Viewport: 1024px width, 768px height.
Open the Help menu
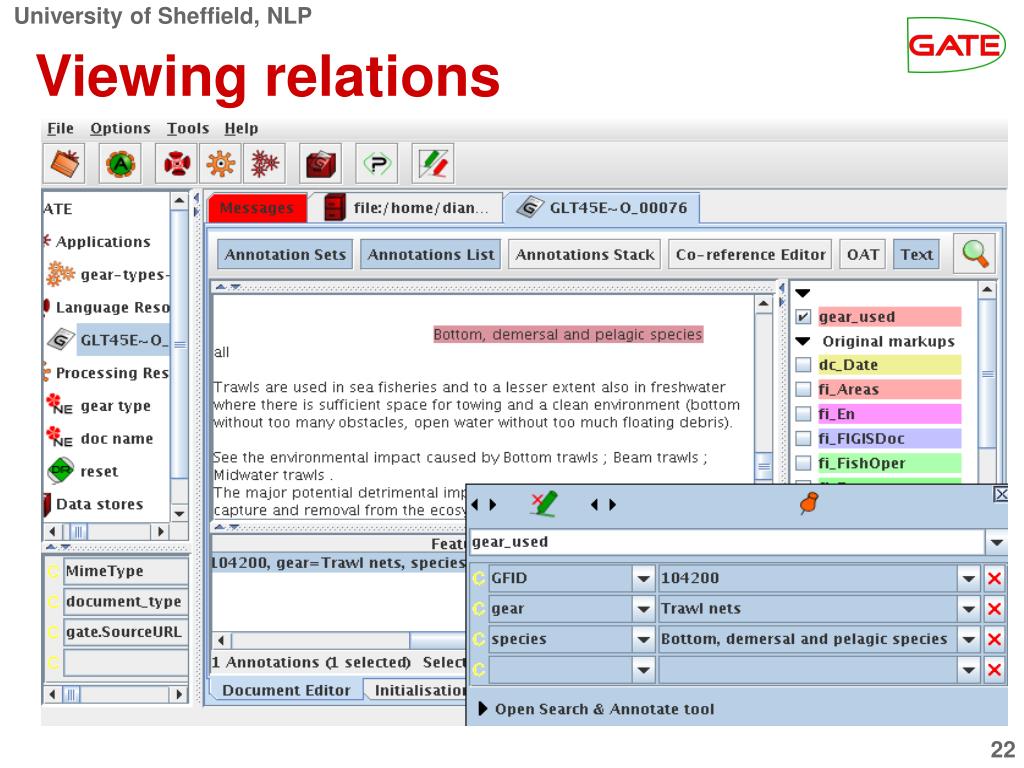[x=241, y=128]
